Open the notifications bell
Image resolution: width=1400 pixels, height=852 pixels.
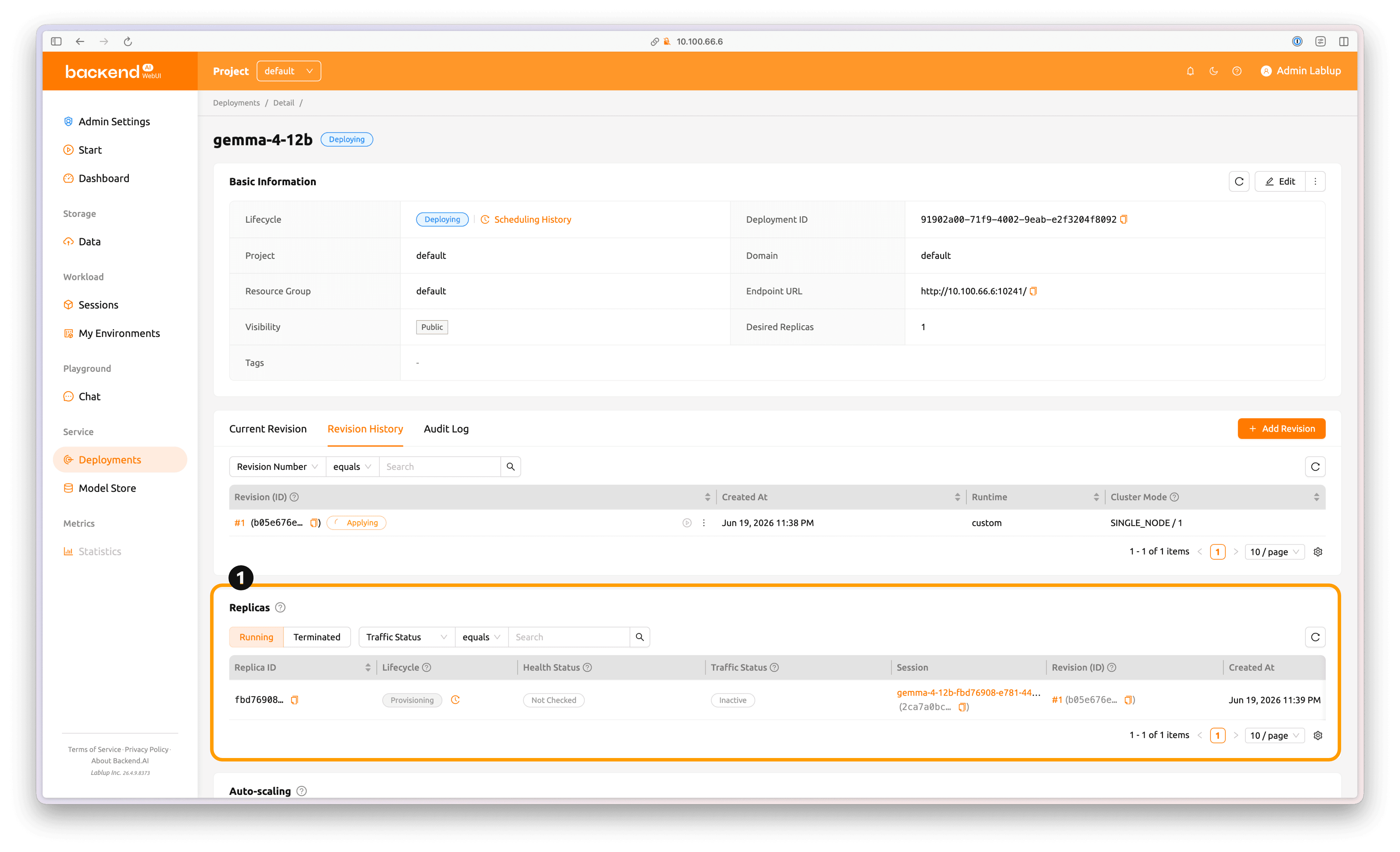(1190, 71)
